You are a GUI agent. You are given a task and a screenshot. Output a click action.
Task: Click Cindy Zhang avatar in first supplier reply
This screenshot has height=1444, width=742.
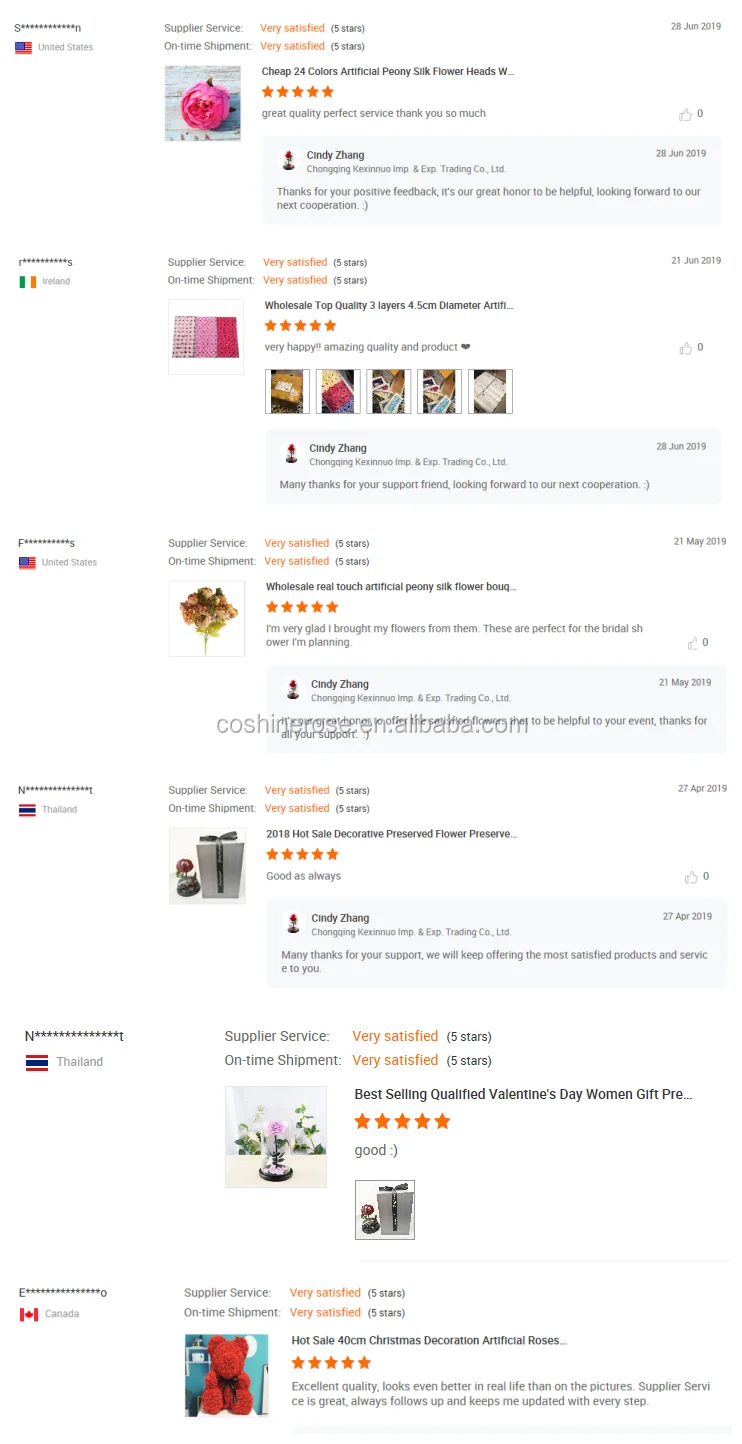(x=289, y=161)
